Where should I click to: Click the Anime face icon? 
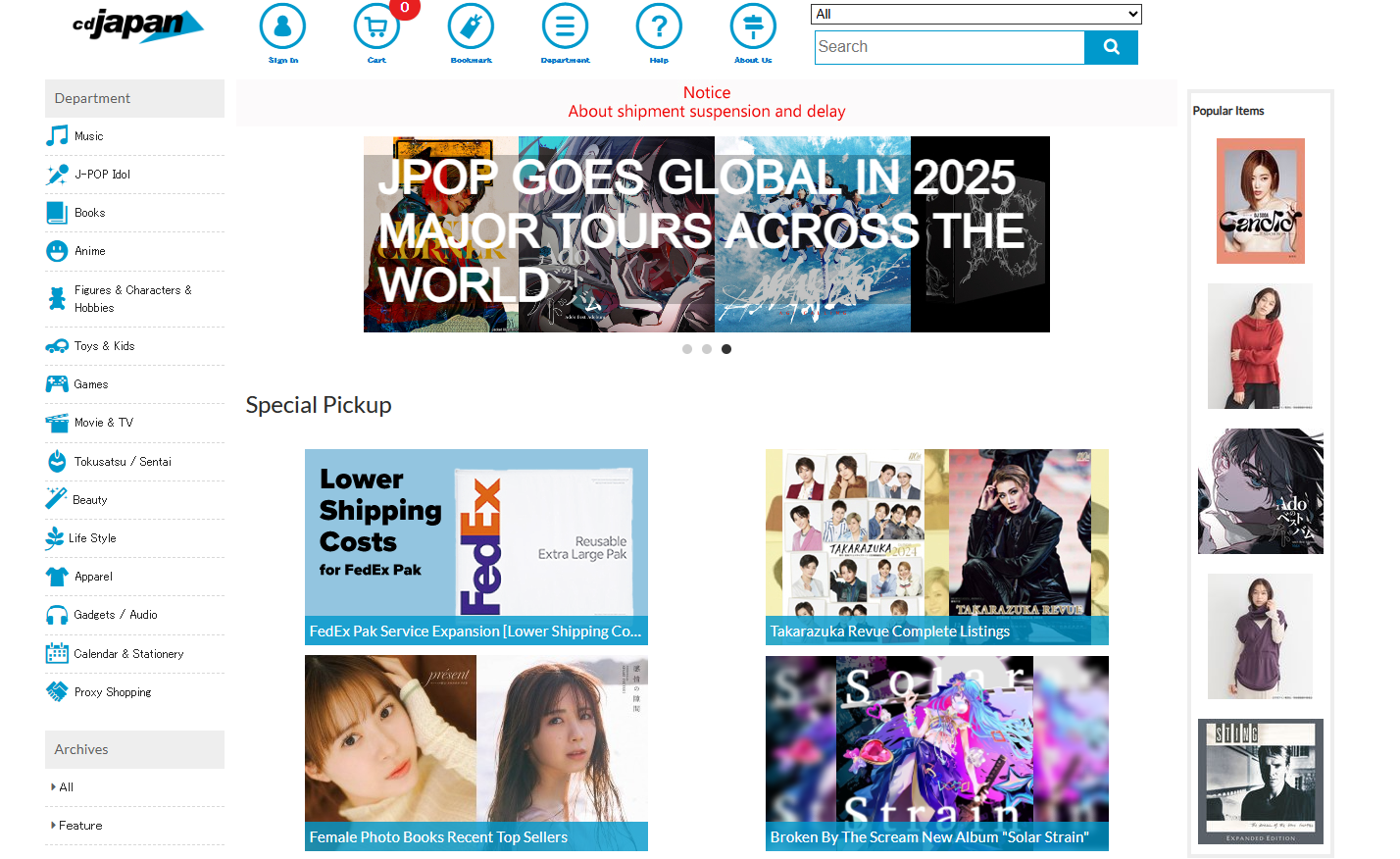pos(58,251)
